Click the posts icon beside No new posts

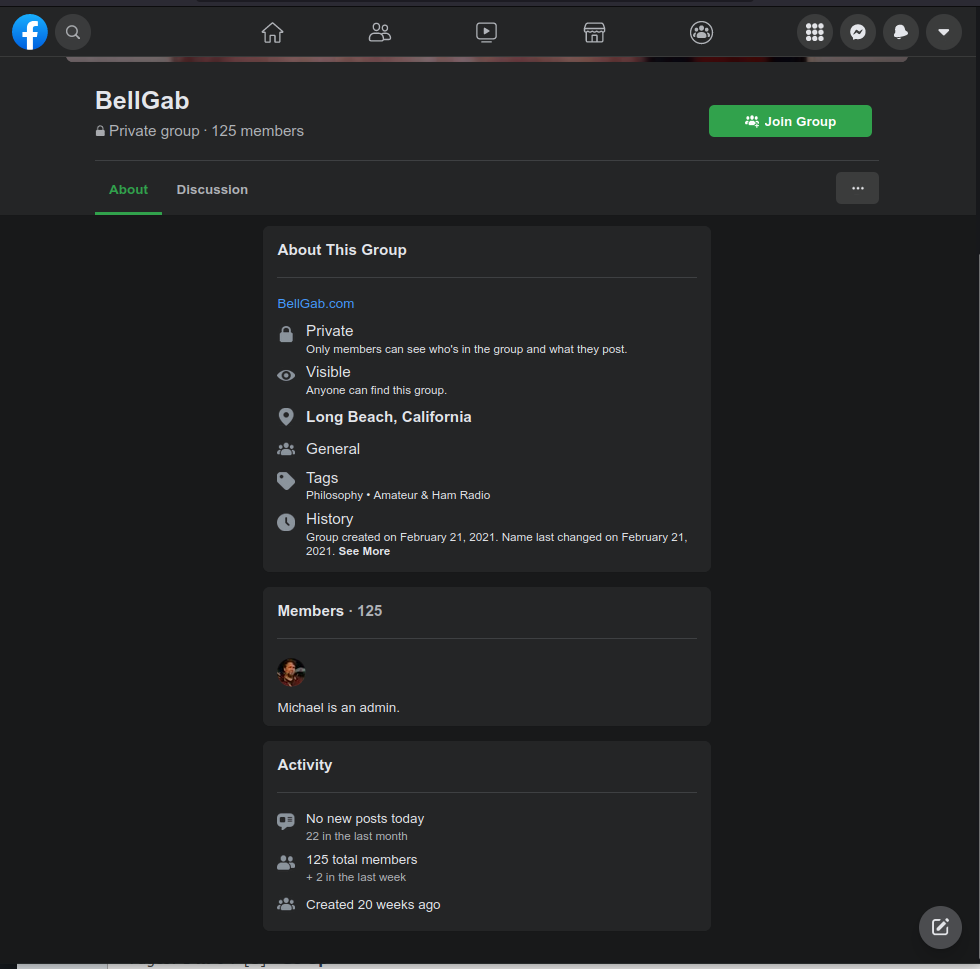pos(286,821)
